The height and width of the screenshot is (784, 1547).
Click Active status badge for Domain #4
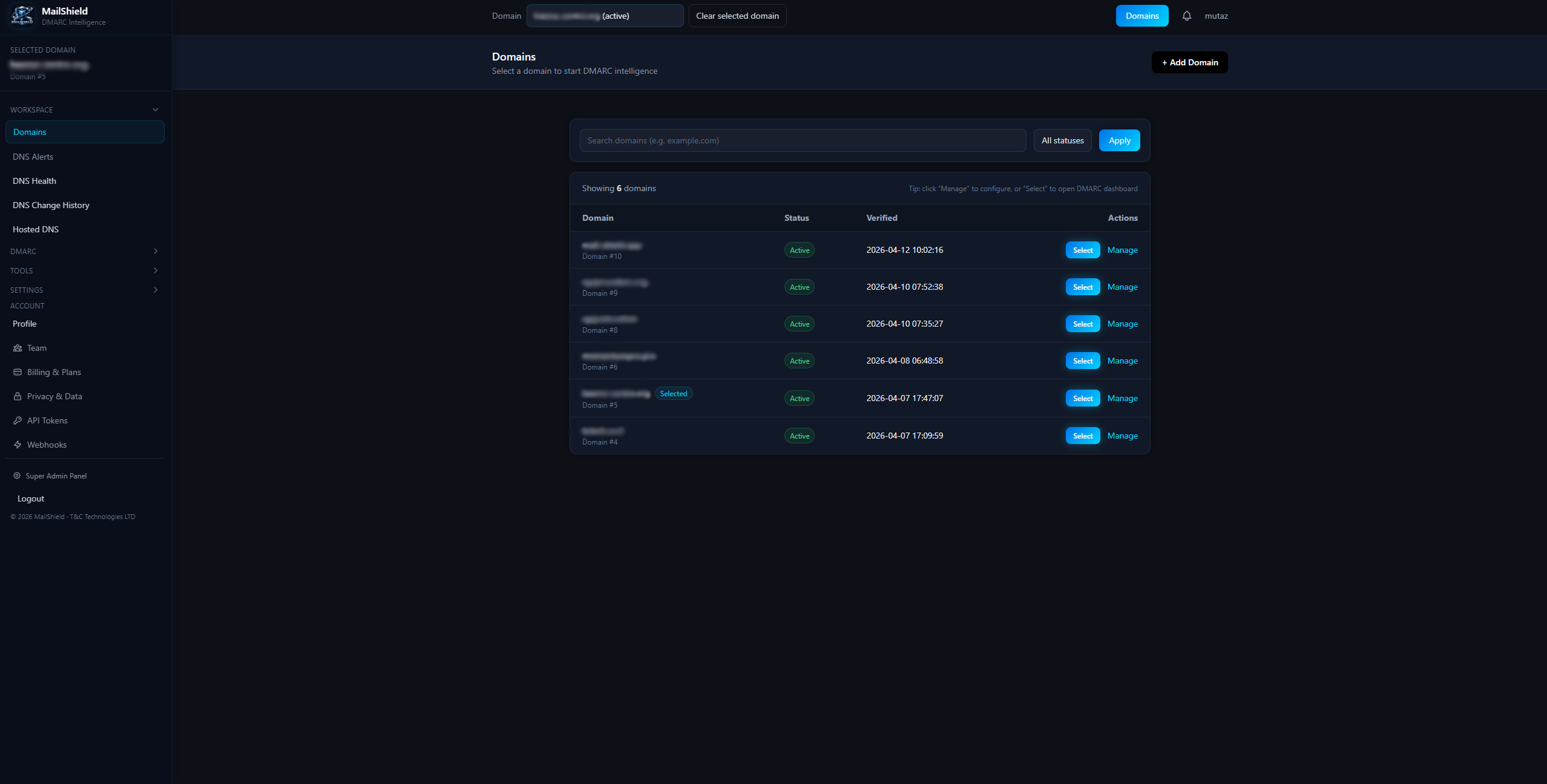(x=799, y=436)
